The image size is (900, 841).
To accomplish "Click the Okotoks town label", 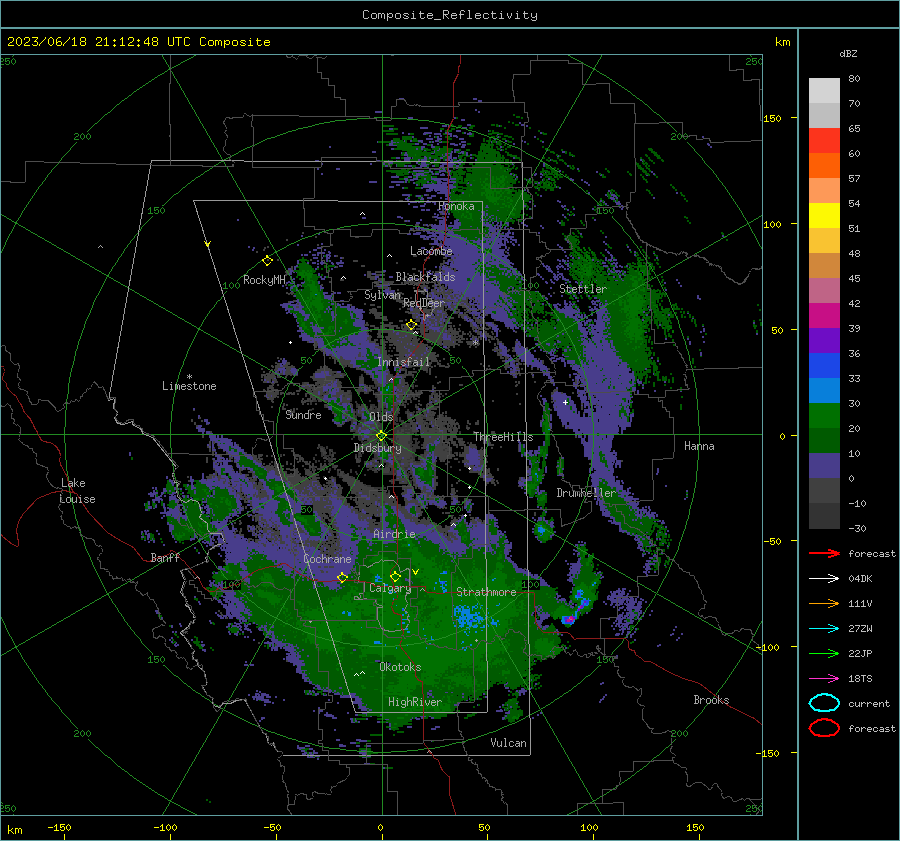I will [400, 667].
